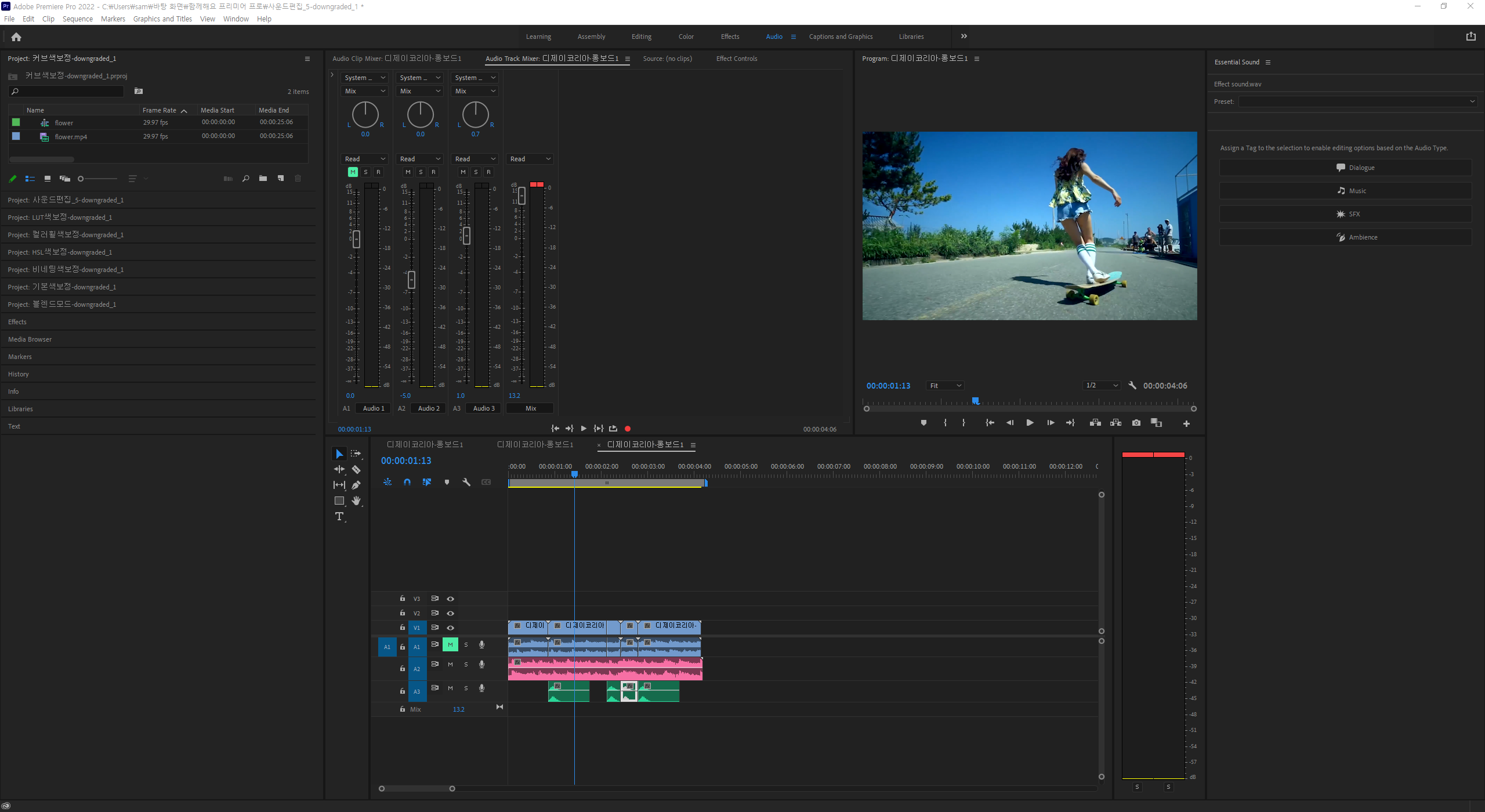The height and width of the screenshot is (812, 1485).
Task: Select the Hand tool
Action: [356, 501]
